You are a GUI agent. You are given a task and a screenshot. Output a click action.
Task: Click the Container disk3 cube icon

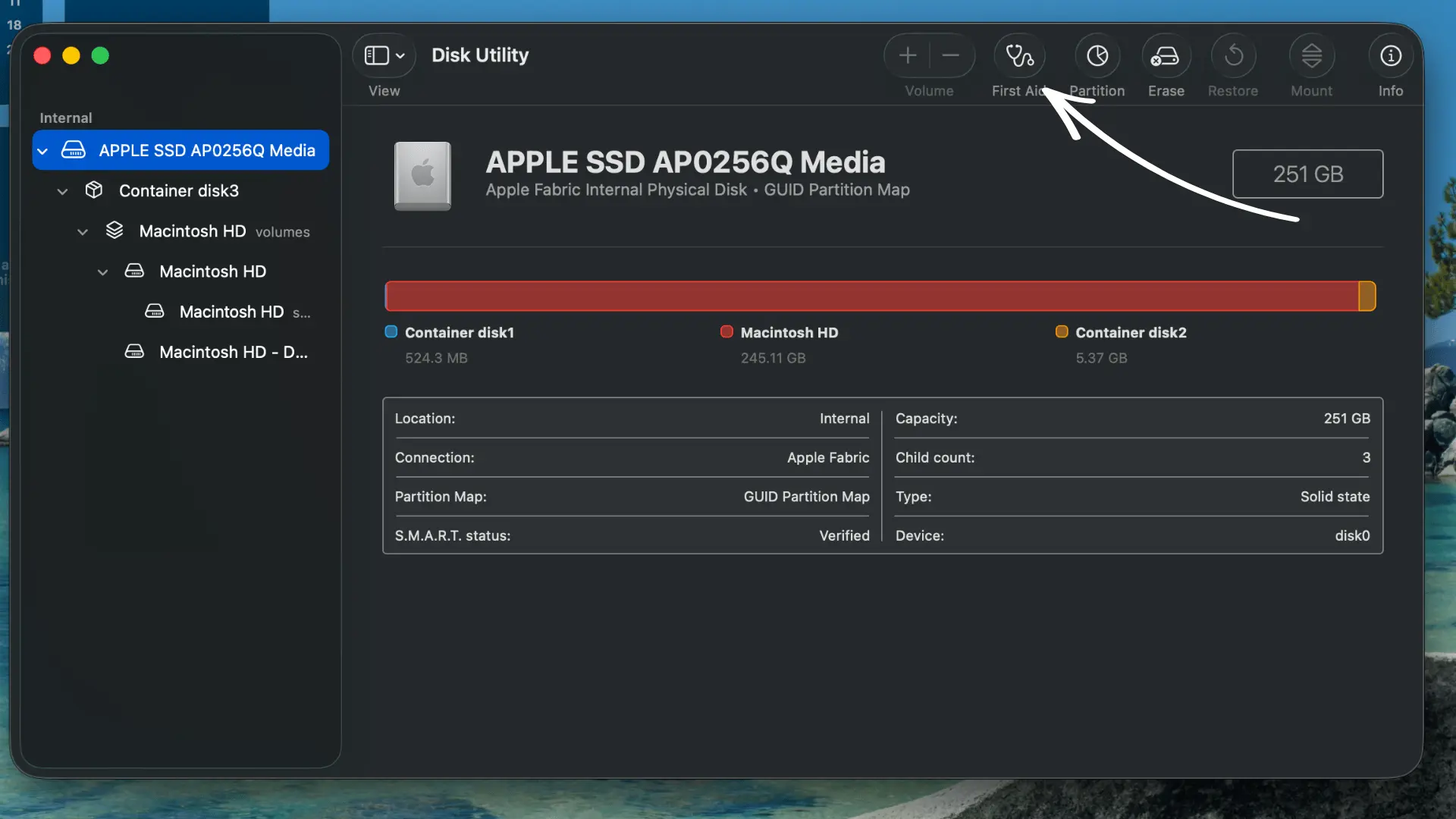click(x=94, y=190)
